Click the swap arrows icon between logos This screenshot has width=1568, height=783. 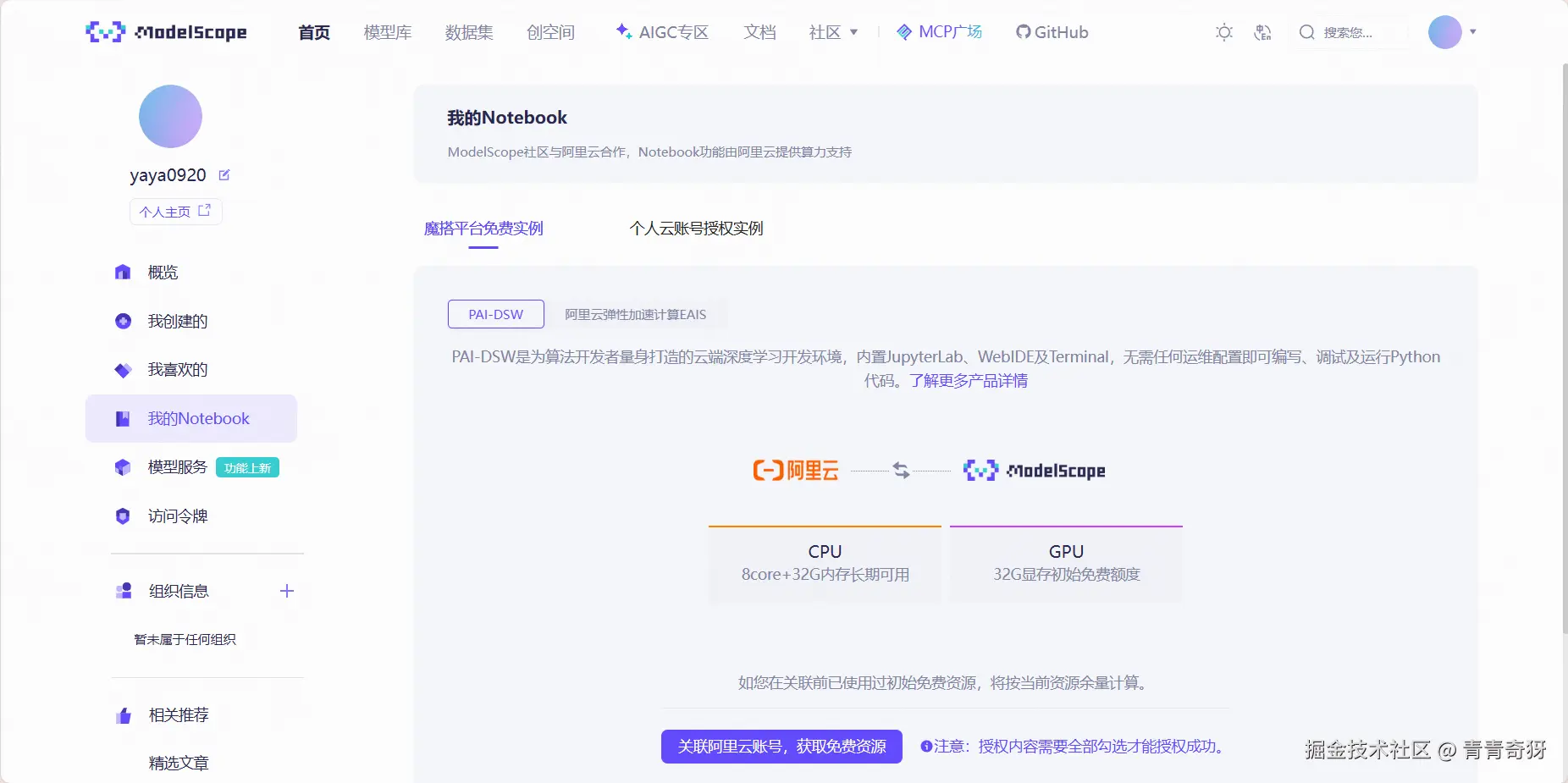901,471
